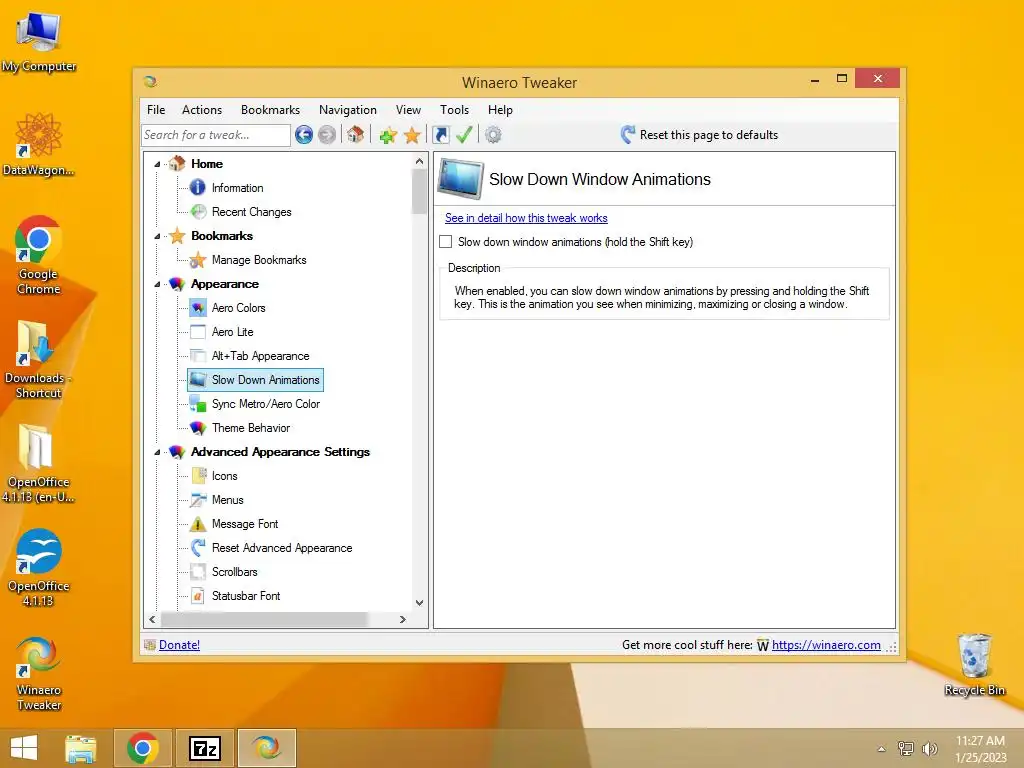The width and height of the screenshot is (1024, 768).
Task: Select Downloads - Shortcut desktop icon
Action: click(38, 359)
